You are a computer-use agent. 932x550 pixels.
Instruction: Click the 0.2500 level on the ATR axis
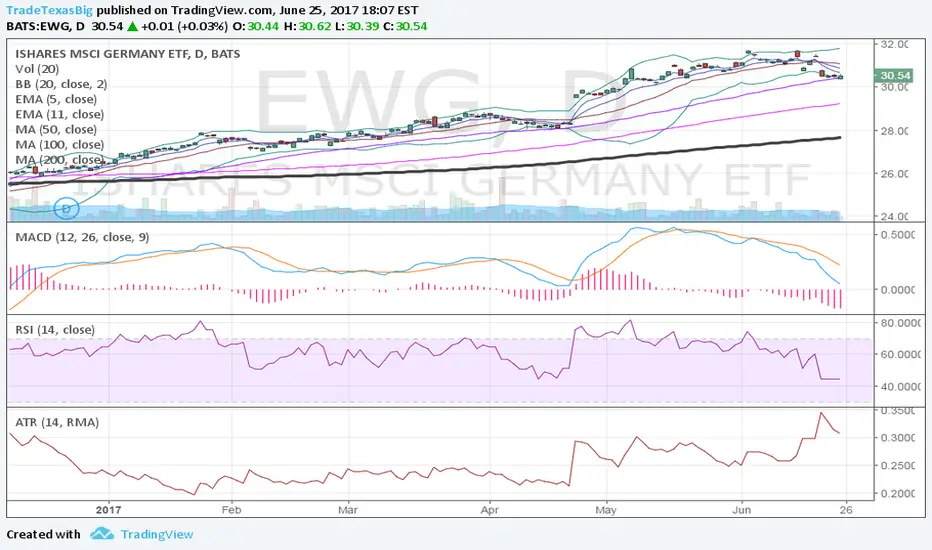coord(898,466)
